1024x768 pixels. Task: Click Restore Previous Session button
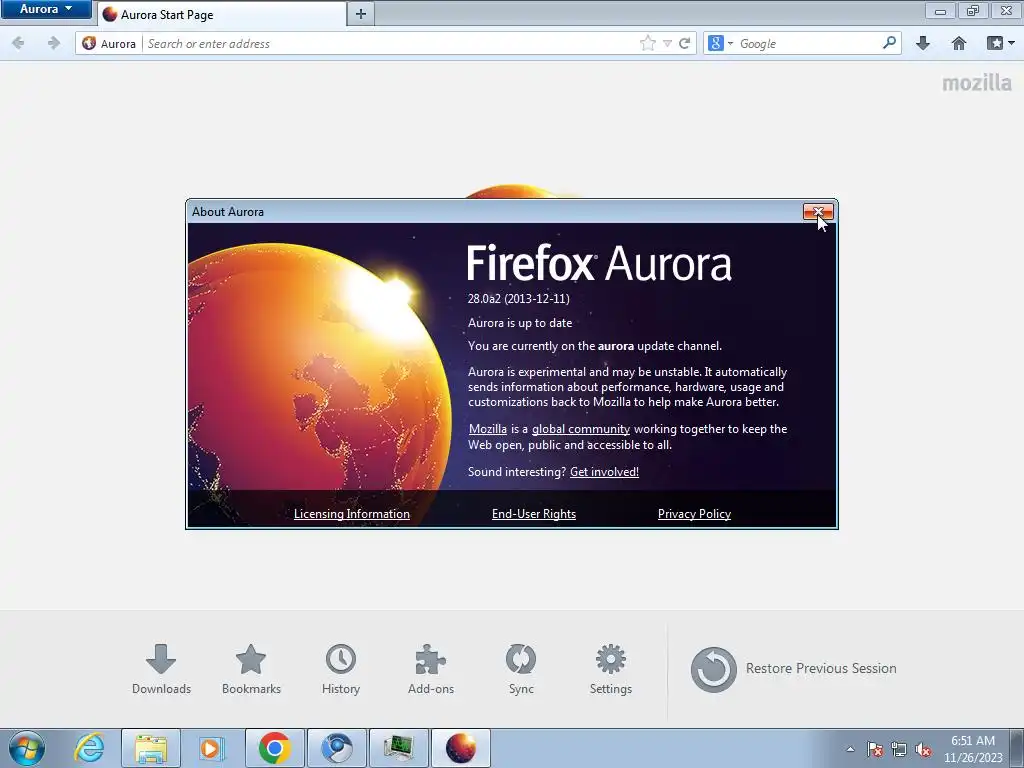pos(793,669)
